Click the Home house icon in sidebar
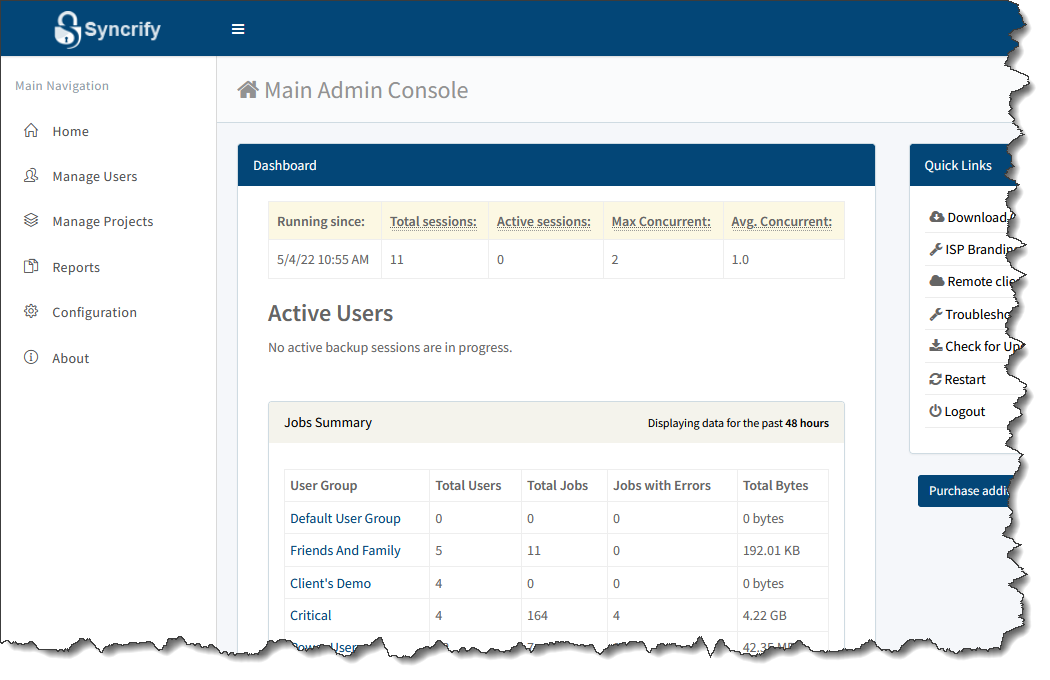The image size is (1050, 680). (31, 131)
